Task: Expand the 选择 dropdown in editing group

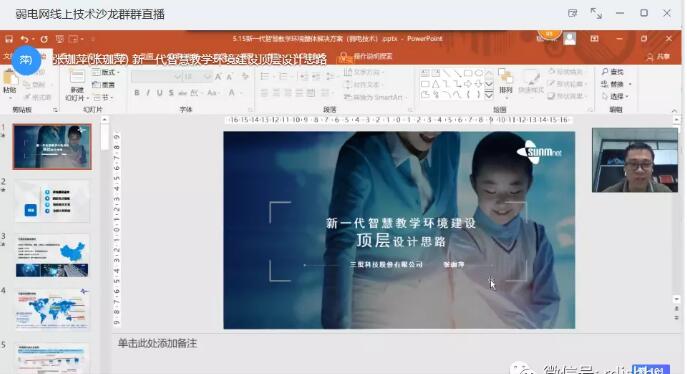Action: click(x=616, y=96)
